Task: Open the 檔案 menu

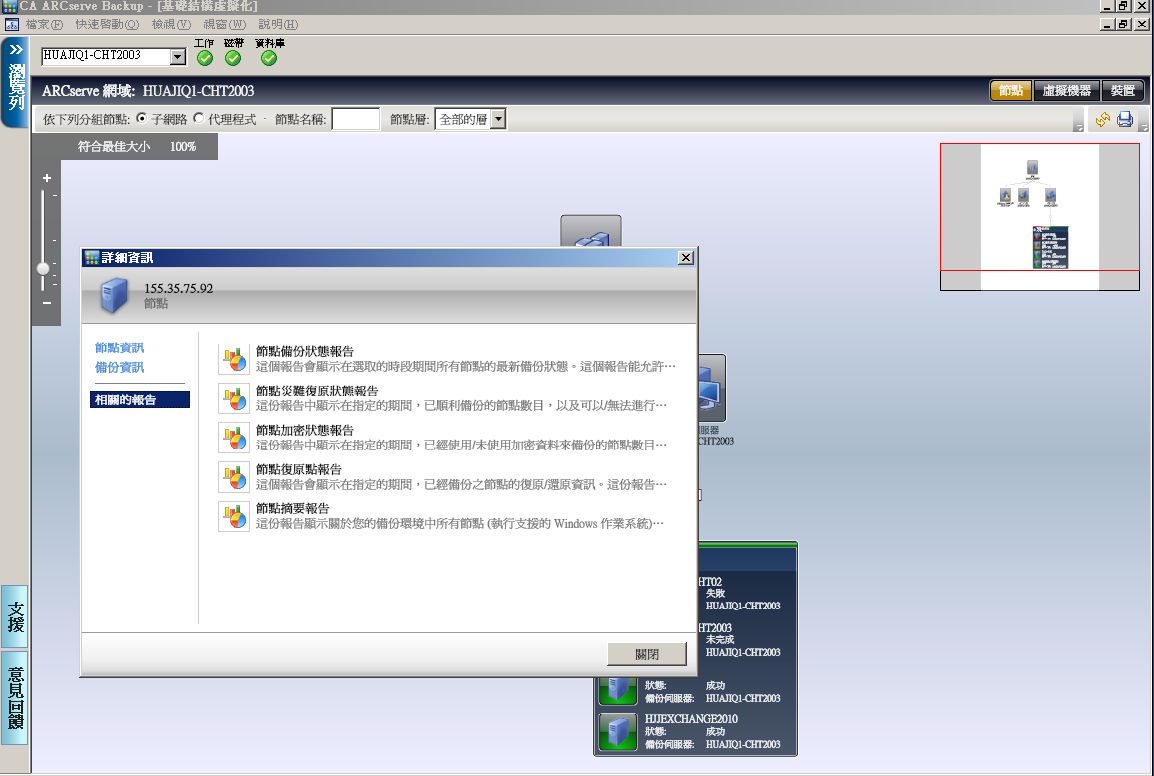Action: [44, 24]
